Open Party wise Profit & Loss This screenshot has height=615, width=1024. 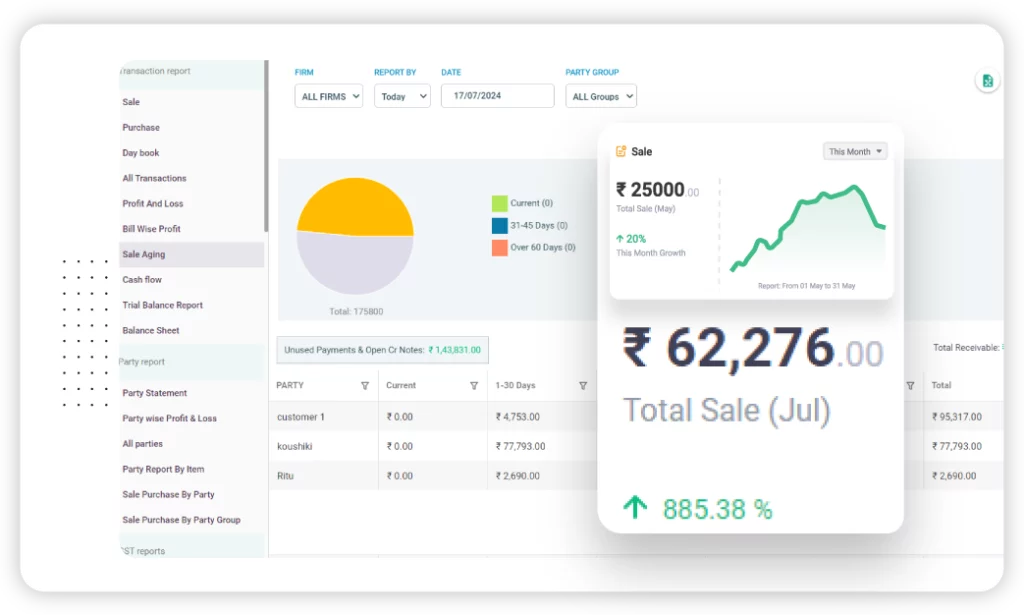170,418
